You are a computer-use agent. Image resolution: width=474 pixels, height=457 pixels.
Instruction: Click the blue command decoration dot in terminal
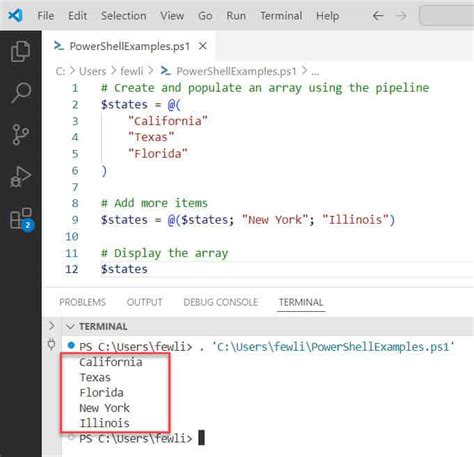coord(71,345)
